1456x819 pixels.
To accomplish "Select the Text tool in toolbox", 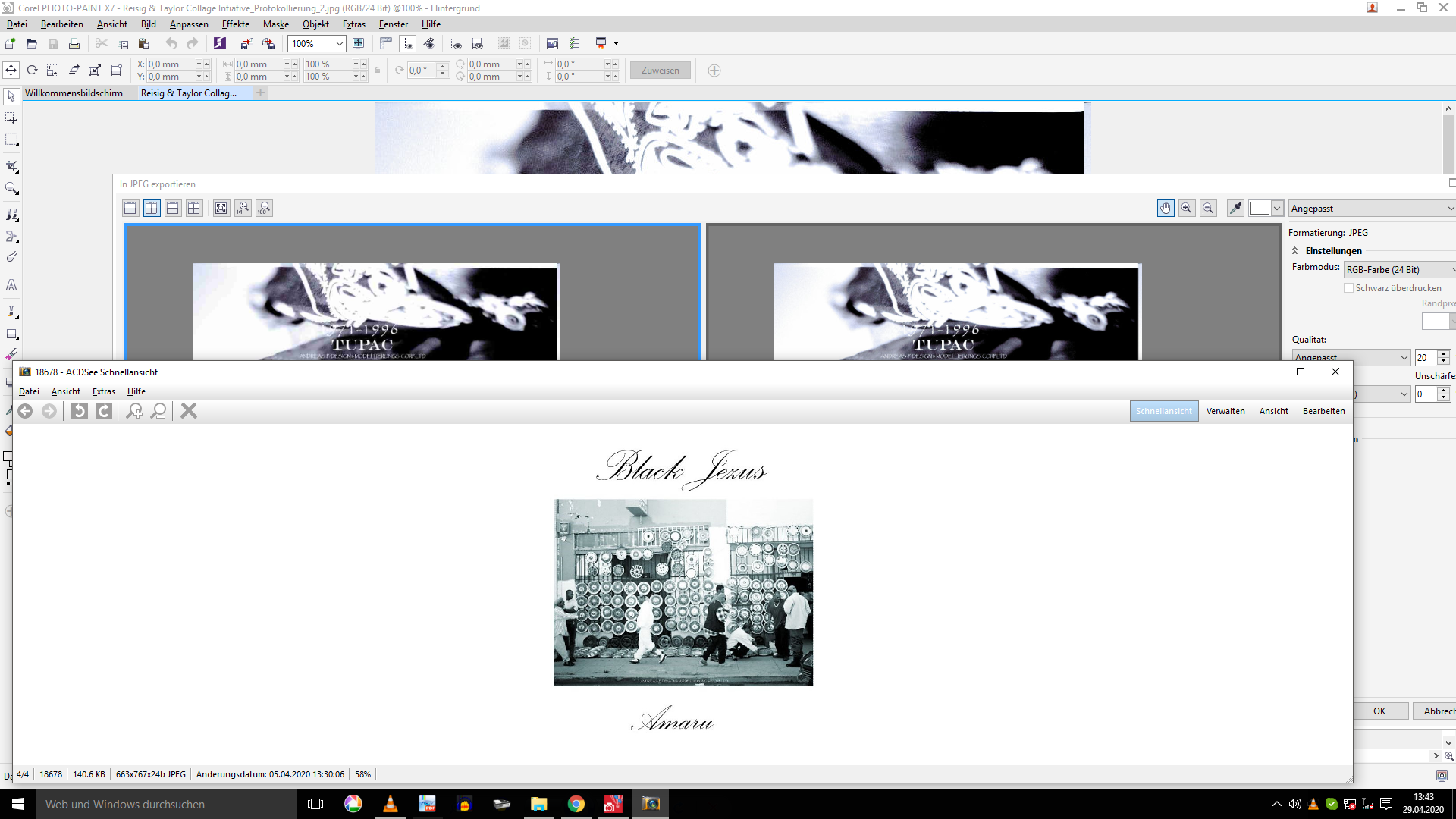I will pos(11,285).
